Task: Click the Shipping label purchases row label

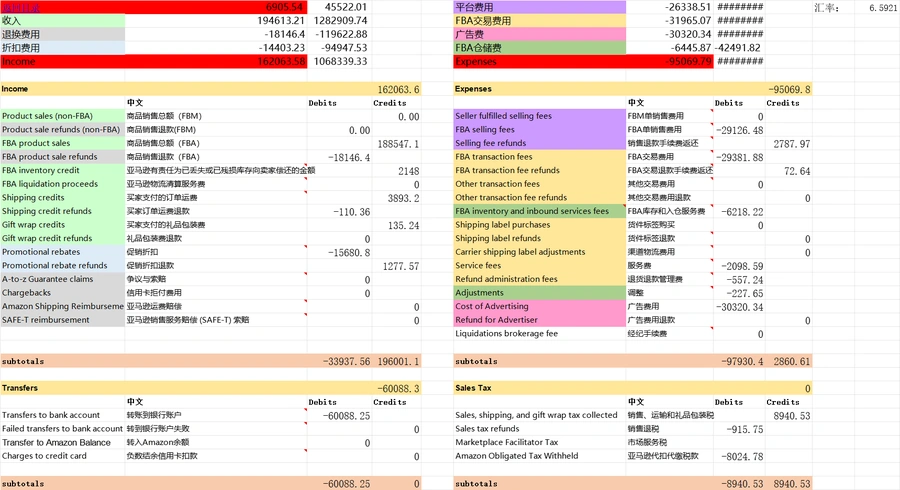Action: click(540, 225)
